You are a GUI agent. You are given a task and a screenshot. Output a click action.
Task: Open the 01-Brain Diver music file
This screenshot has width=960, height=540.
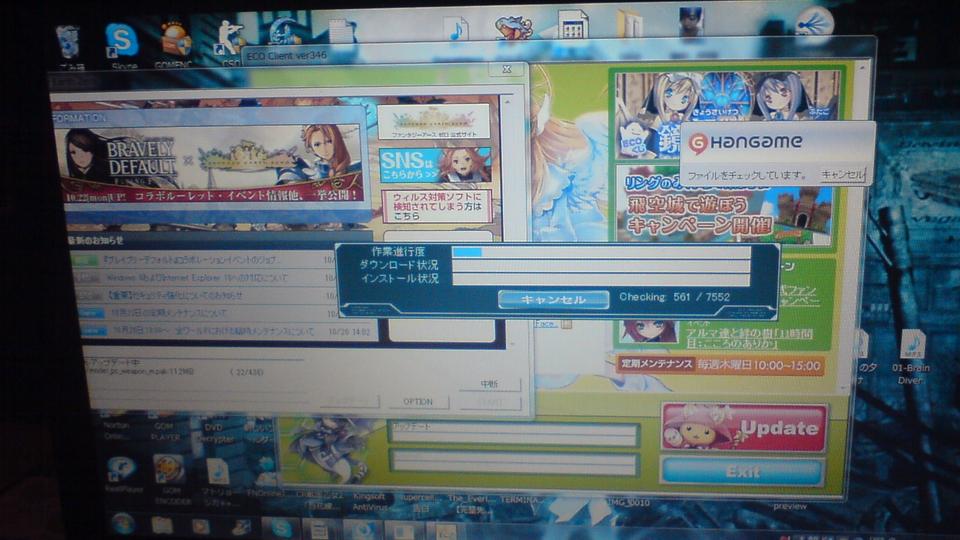[x=911, y=357]
